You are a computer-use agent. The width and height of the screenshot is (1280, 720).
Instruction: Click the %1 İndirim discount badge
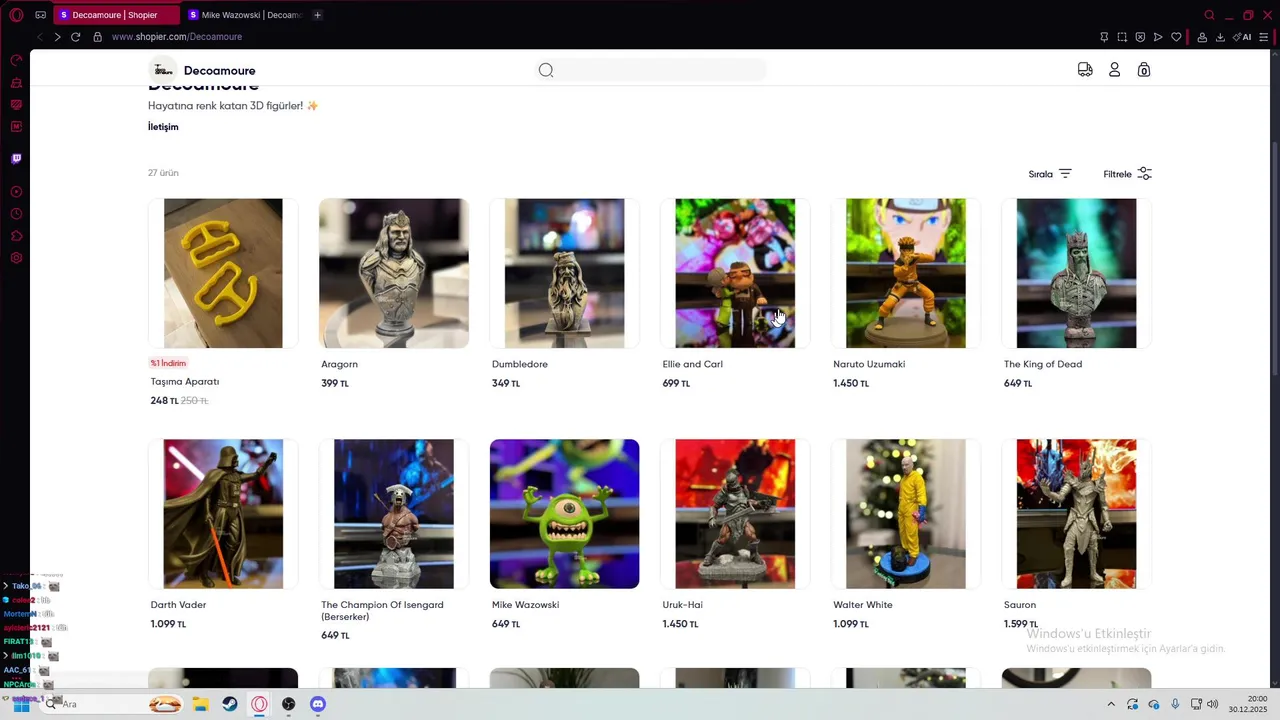coord(168,363)
